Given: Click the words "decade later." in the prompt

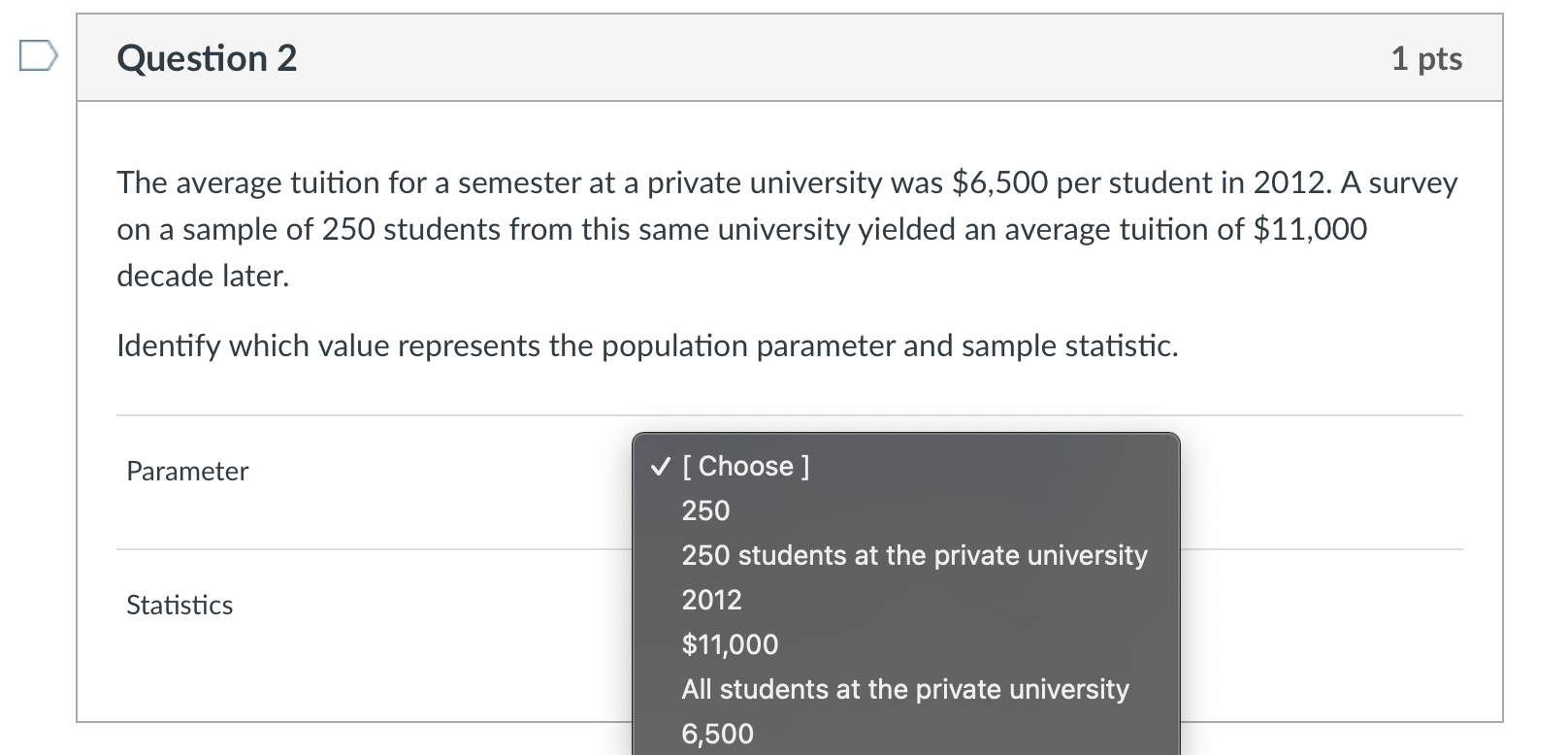Looking at the screenshot, I should click(x=203, y=277).
